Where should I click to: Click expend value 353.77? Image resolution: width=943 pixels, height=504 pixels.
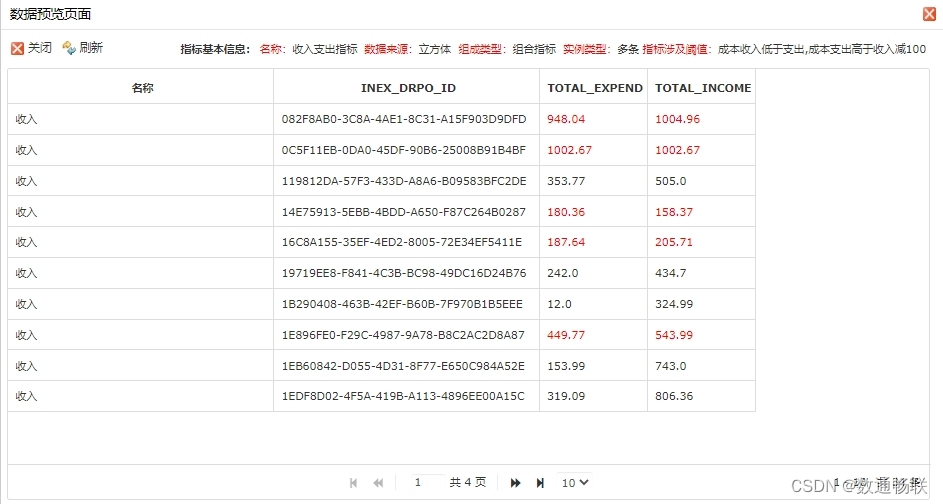pyautogui.click(x=566, y=181)
